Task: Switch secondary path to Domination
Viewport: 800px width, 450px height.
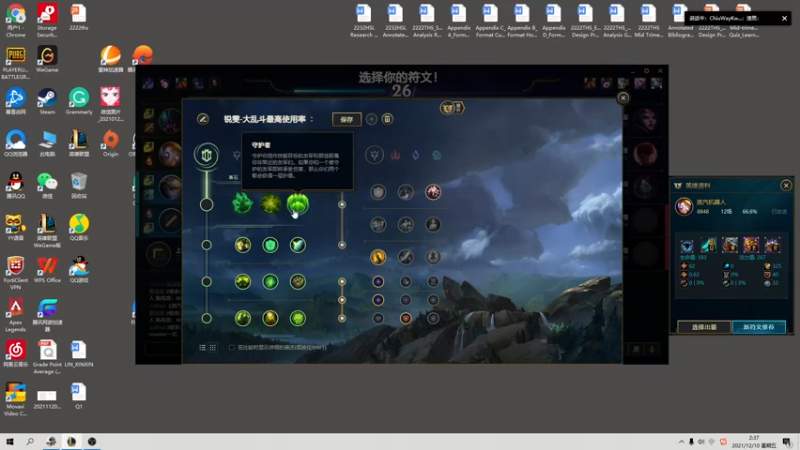Action: tap(395, 155)
